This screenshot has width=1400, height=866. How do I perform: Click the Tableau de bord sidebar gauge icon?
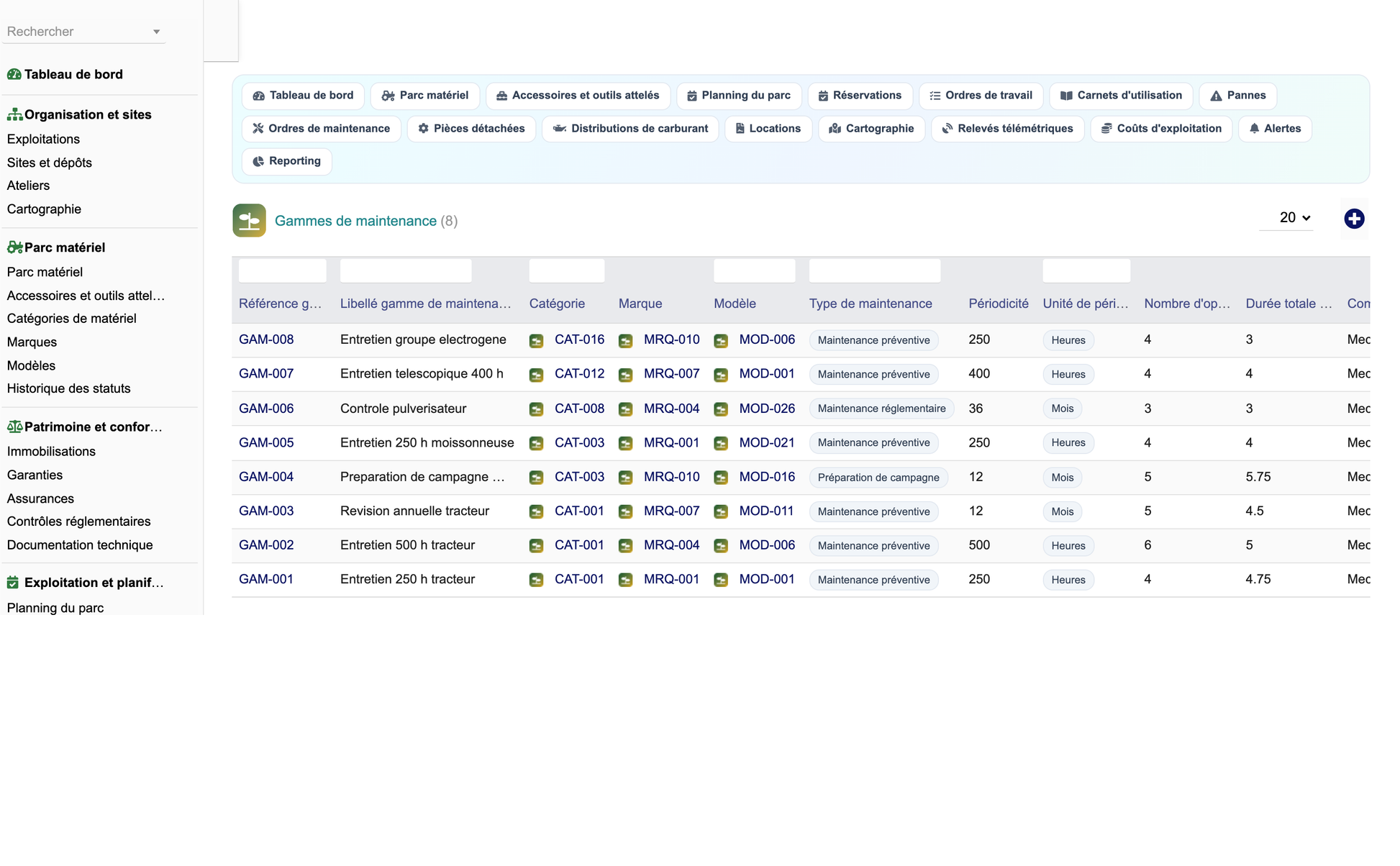click(x=14, y=74)
